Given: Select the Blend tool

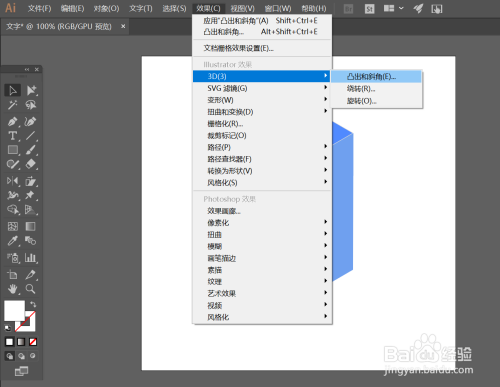Looking at the screenshot, I should 31,241.
